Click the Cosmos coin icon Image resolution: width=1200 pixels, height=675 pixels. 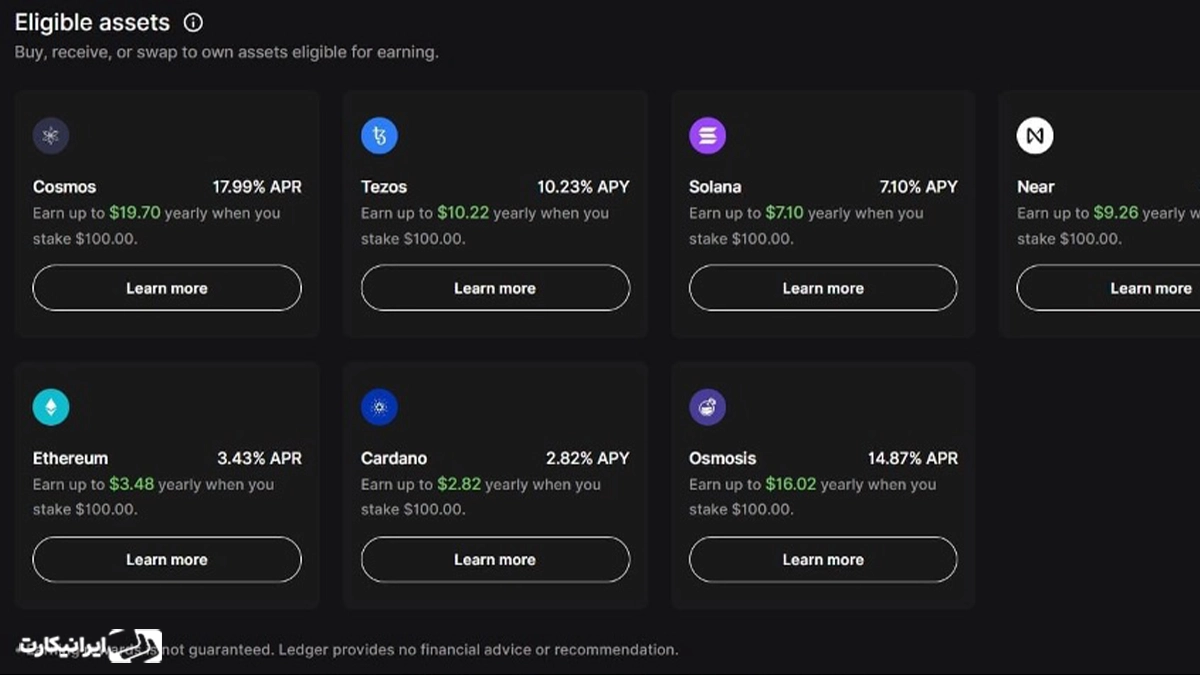pos(51,135)
